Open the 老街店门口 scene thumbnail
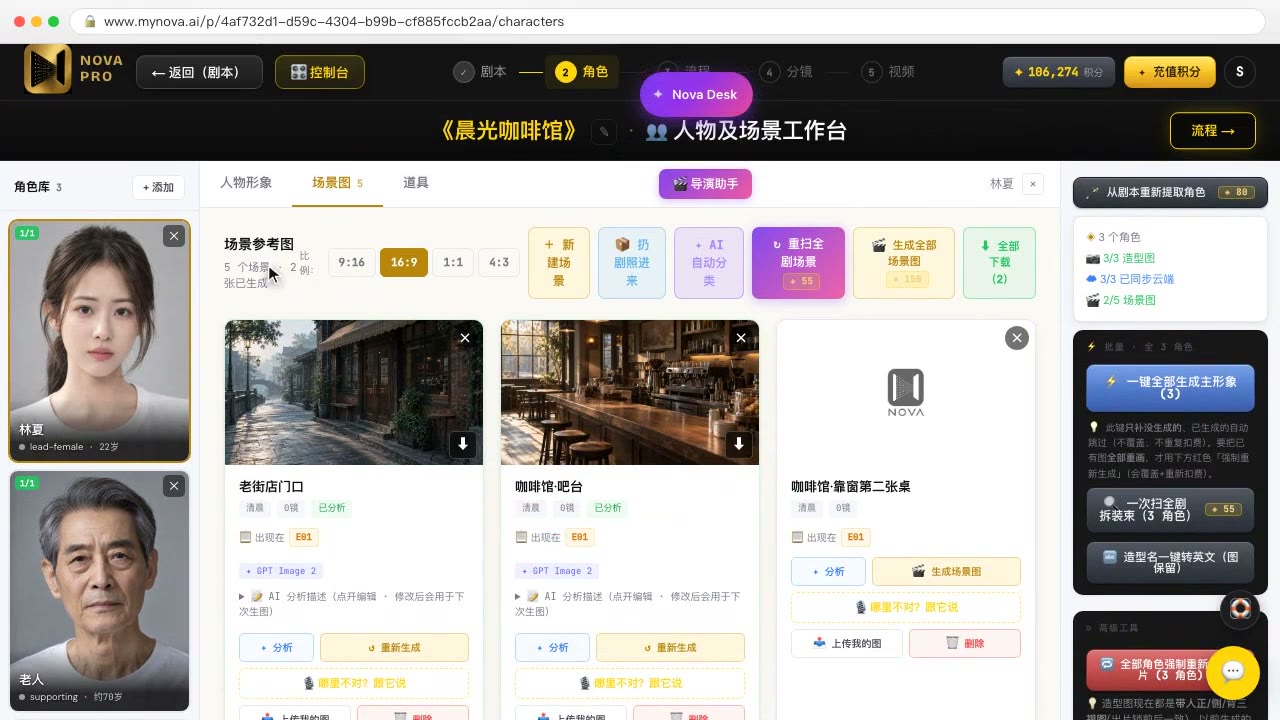Viewport: 1280px width, 720px height. point(354,392)
